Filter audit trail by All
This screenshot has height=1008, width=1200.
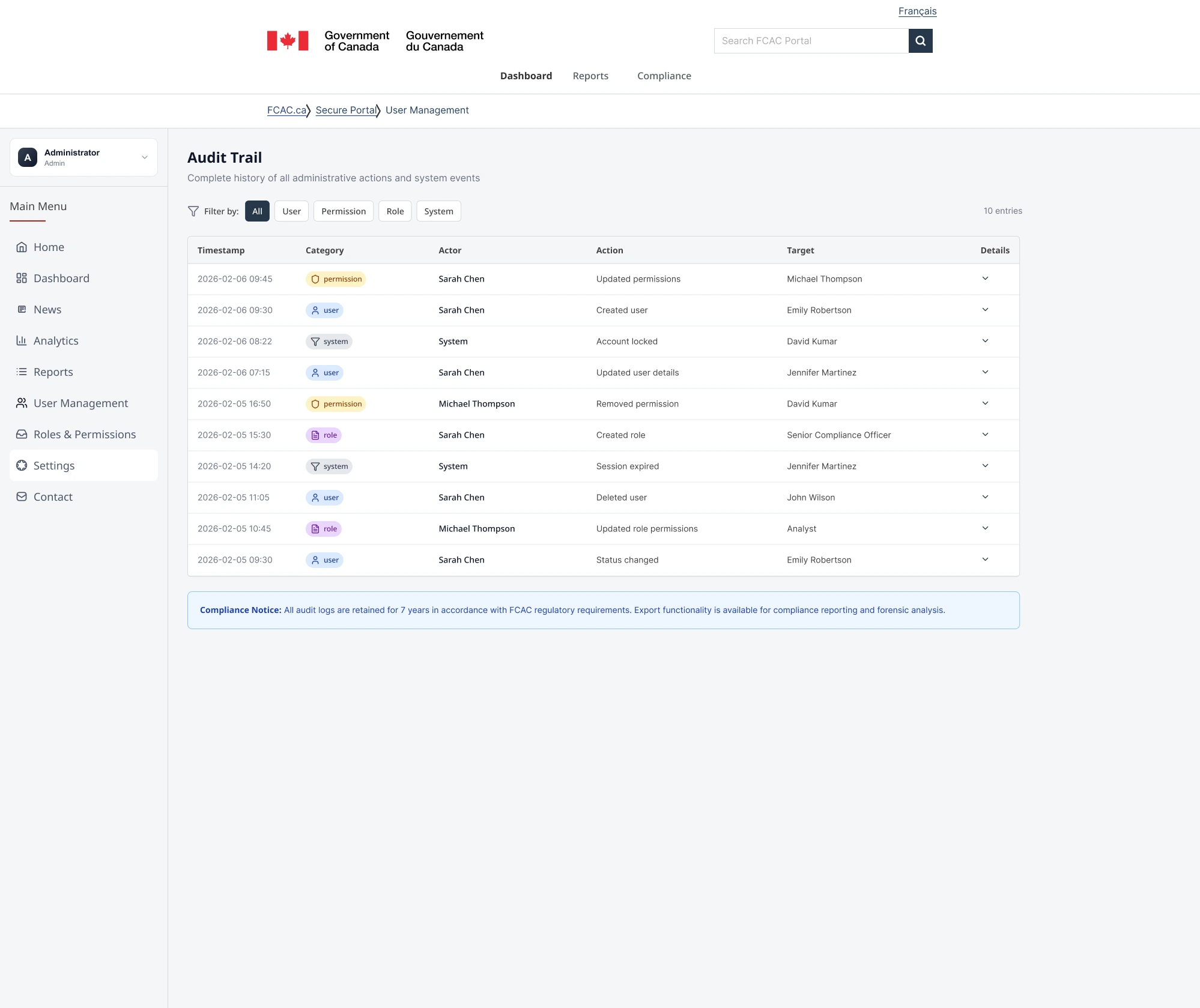tap(257, 211)
